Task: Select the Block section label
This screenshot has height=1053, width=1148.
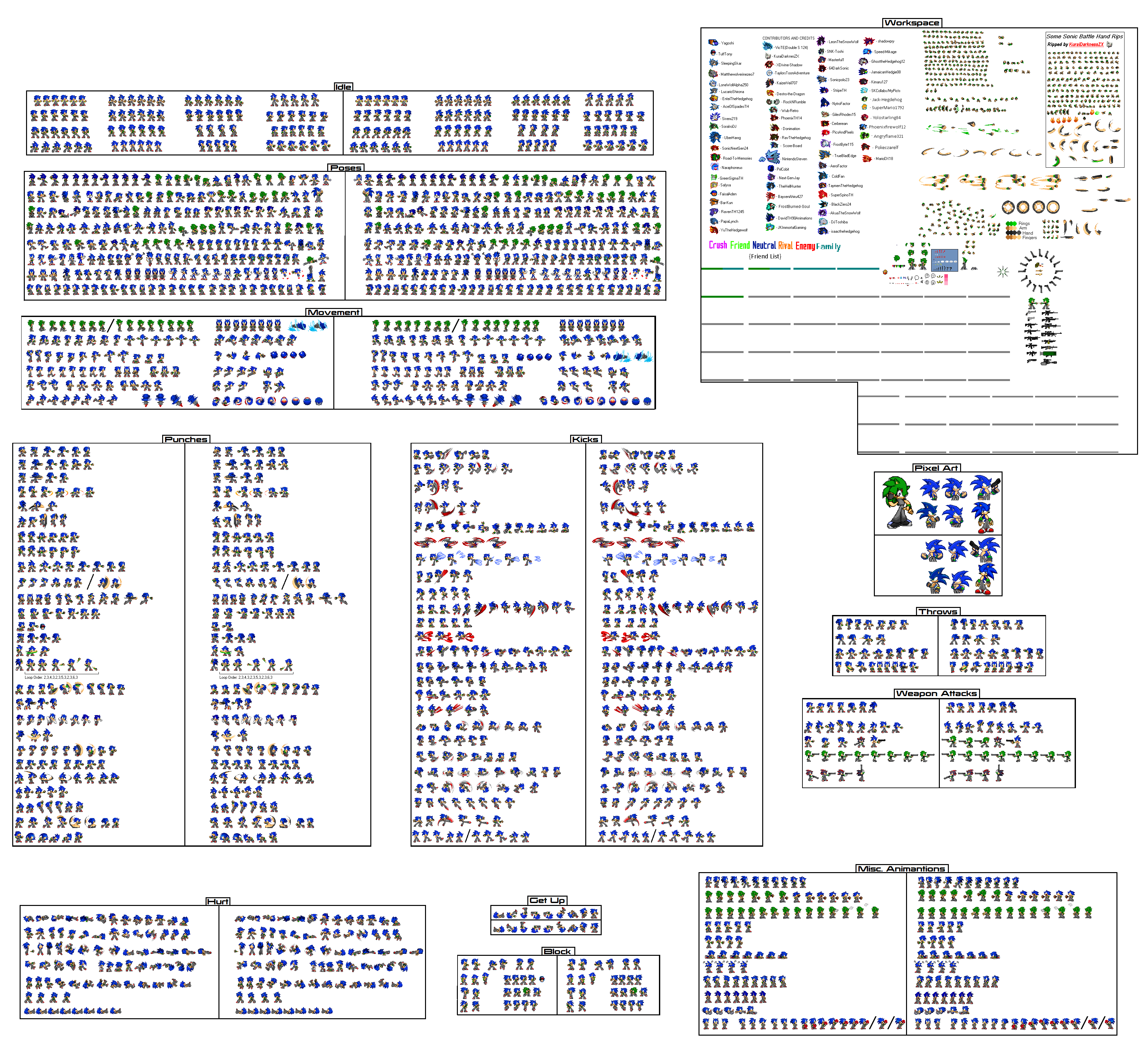Action: pos(557,951)
